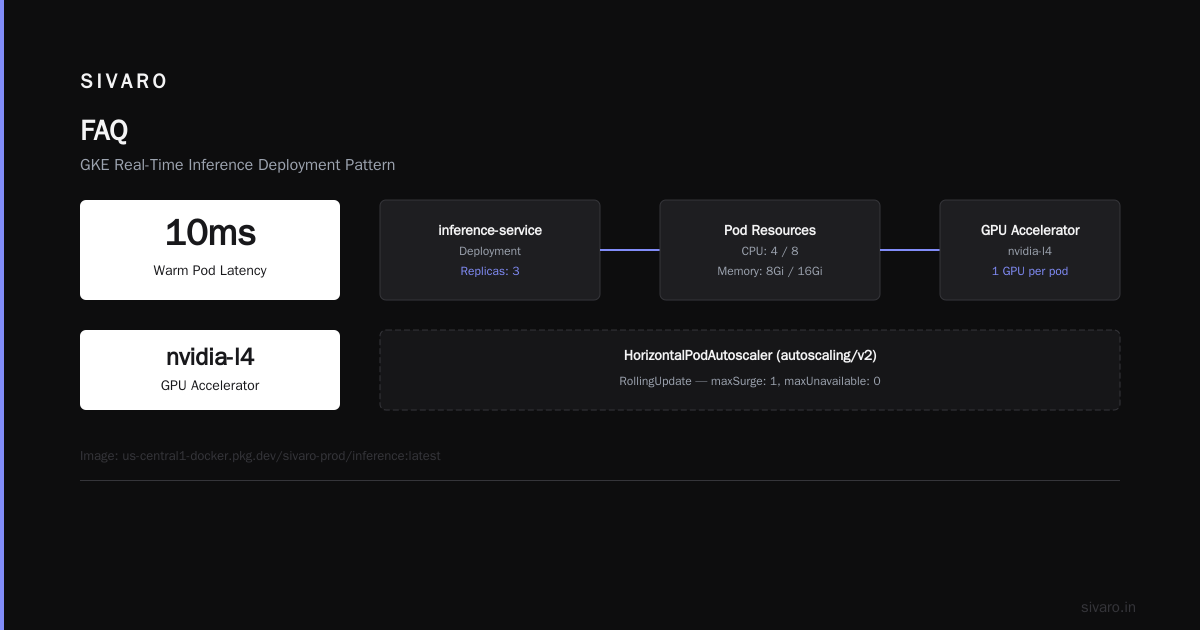
Task: Click the horizontal divider line above footer
Action: [x=600, y=480]
